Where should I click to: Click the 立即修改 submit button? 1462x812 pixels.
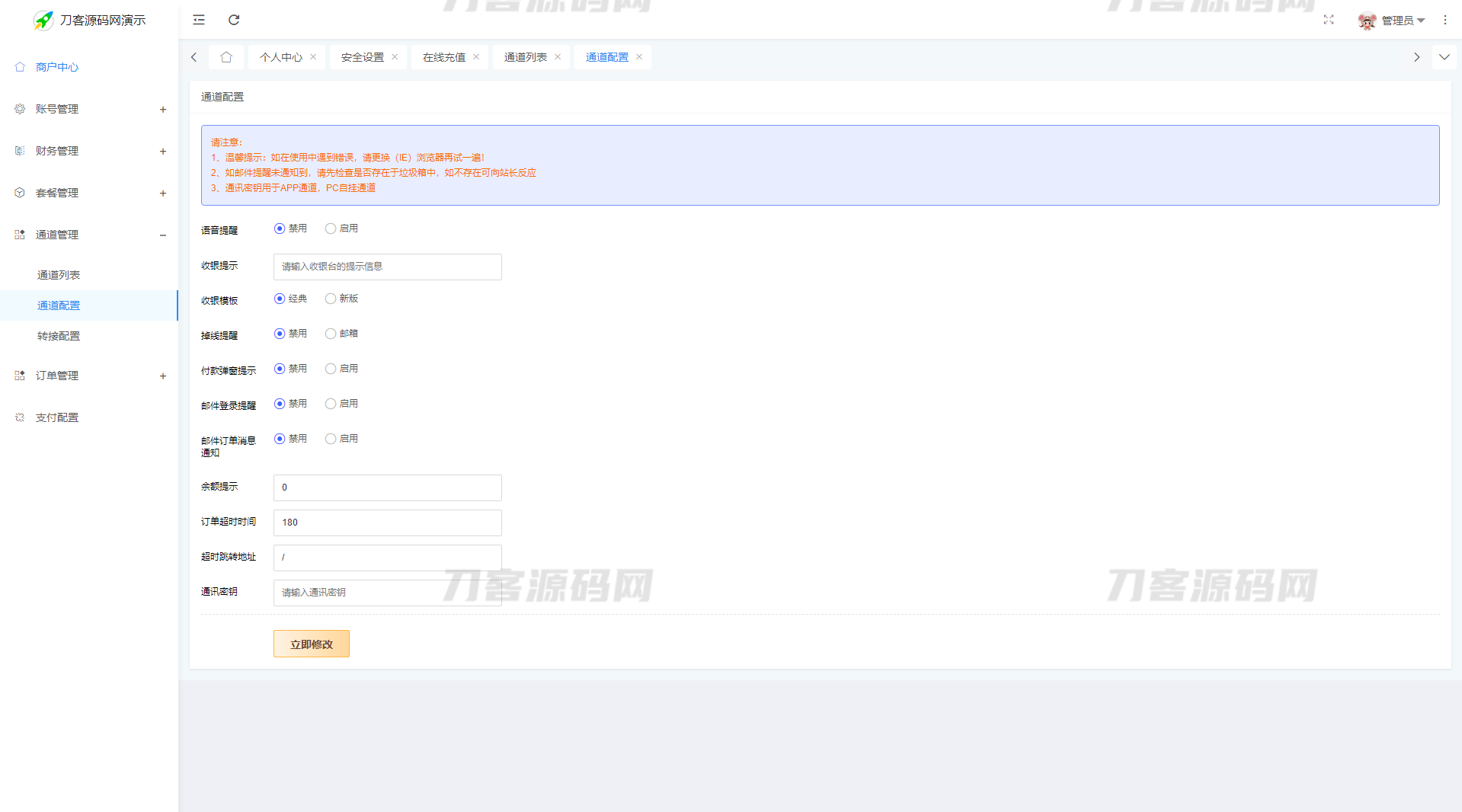[x=311, y=644]
